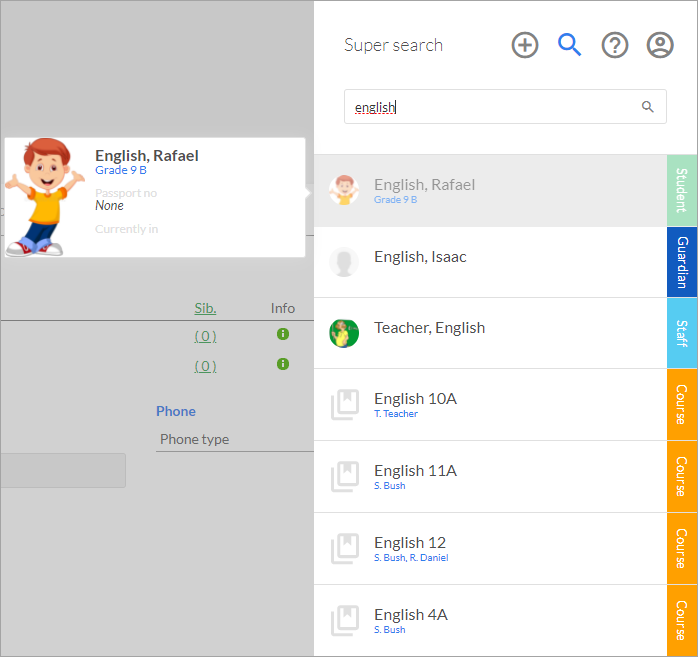Click English, Rafael name in preview card
The width and height of the screenshot is (698, 657).
(x=147, y=156)
